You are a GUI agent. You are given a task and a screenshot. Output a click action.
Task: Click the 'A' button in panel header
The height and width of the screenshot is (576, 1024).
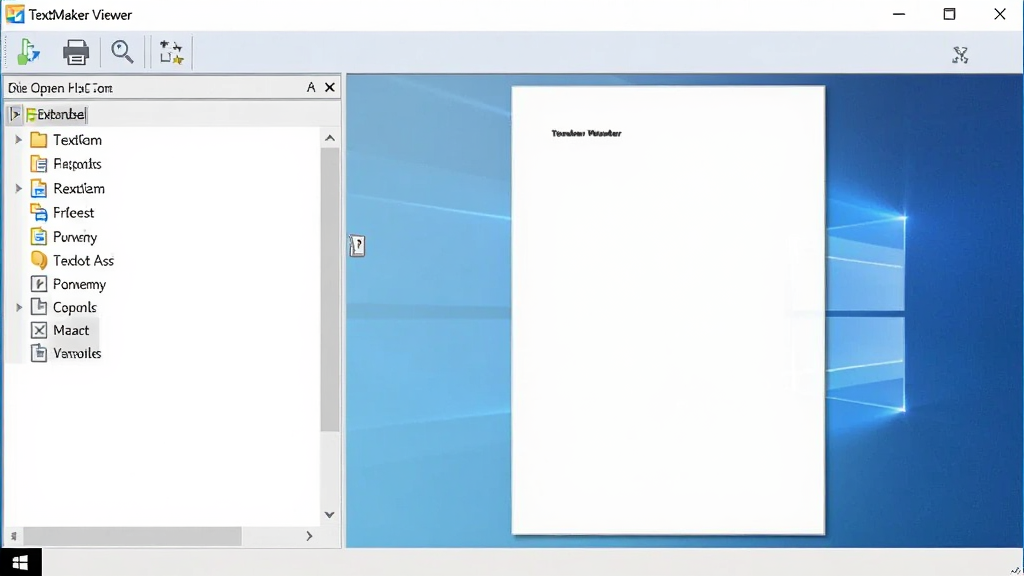point(311,88)
